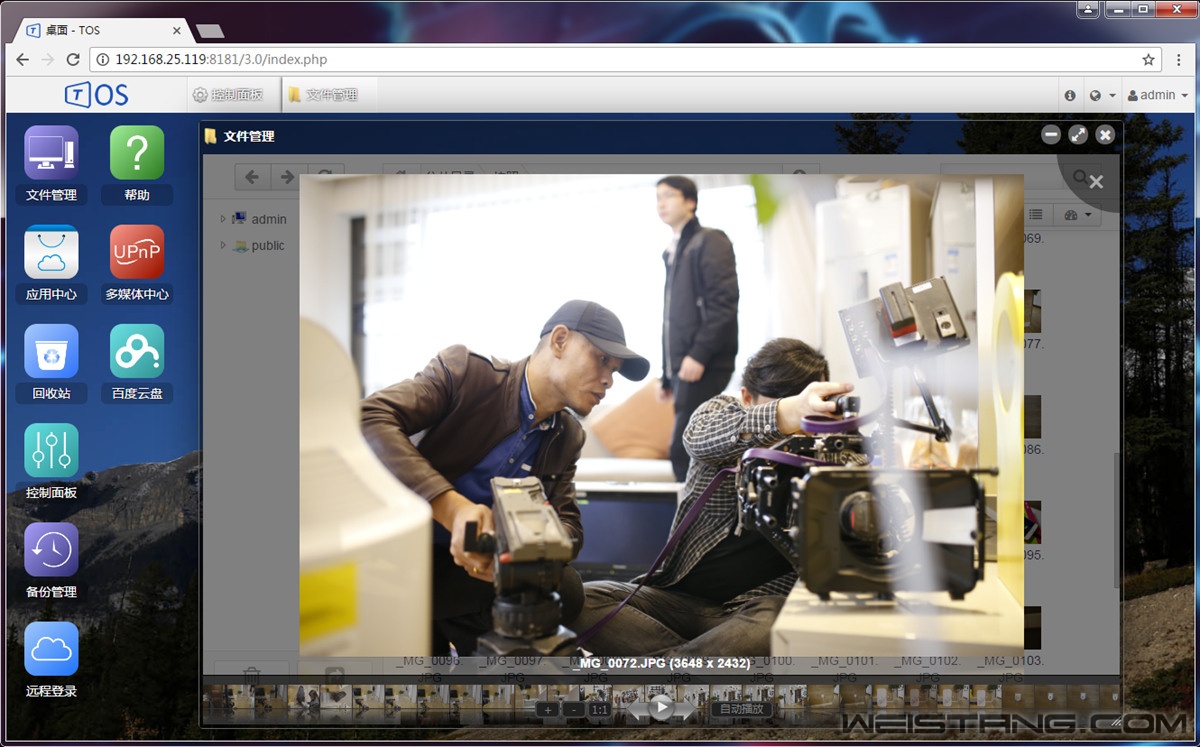1200x747 pixels.
Task: Go back in the browser
Action: (x=23, y=60)
